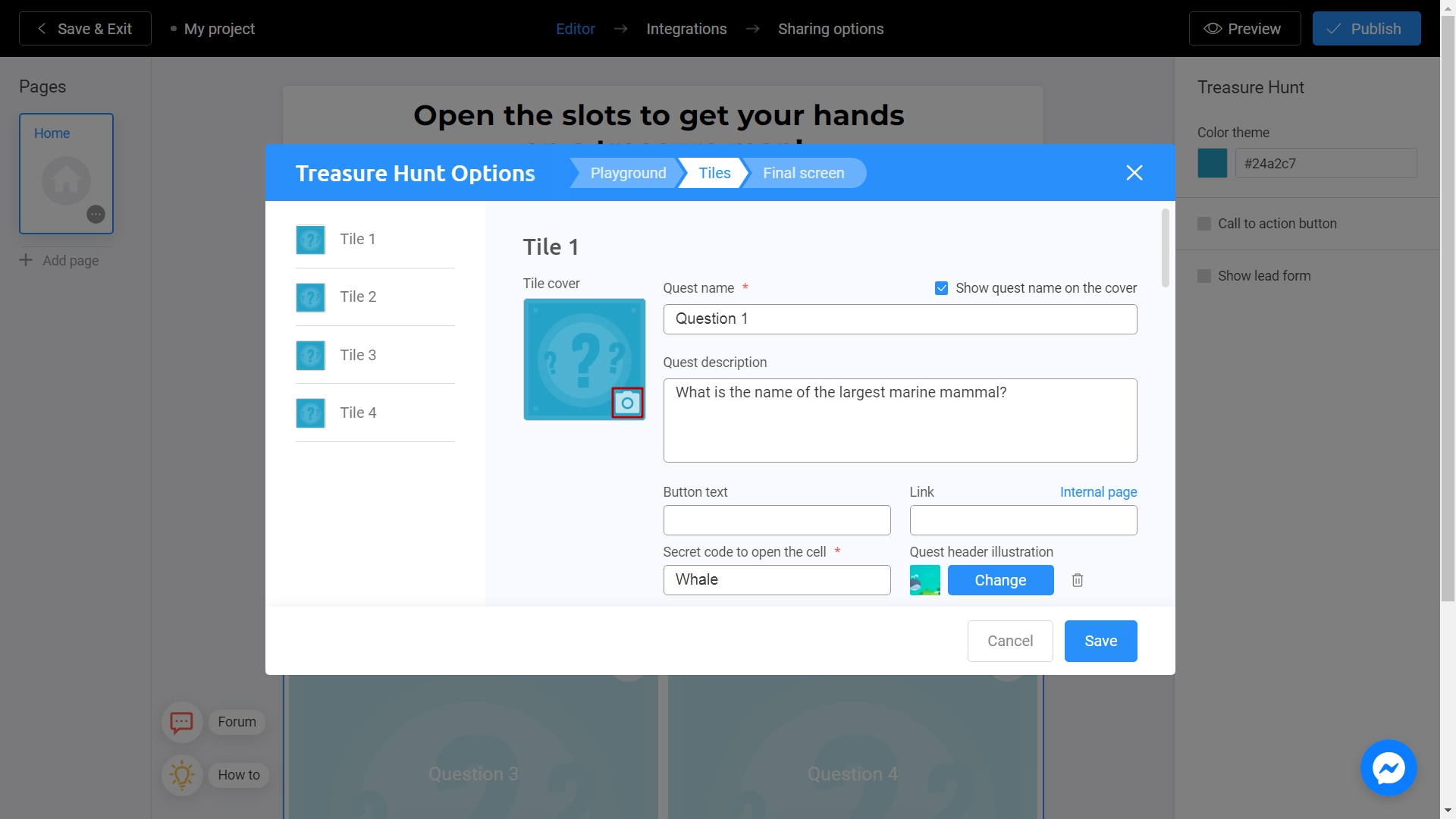Select Tile 3 from the tile list
The height and width of the screenshot is (819, 1456).
point(358,354)
